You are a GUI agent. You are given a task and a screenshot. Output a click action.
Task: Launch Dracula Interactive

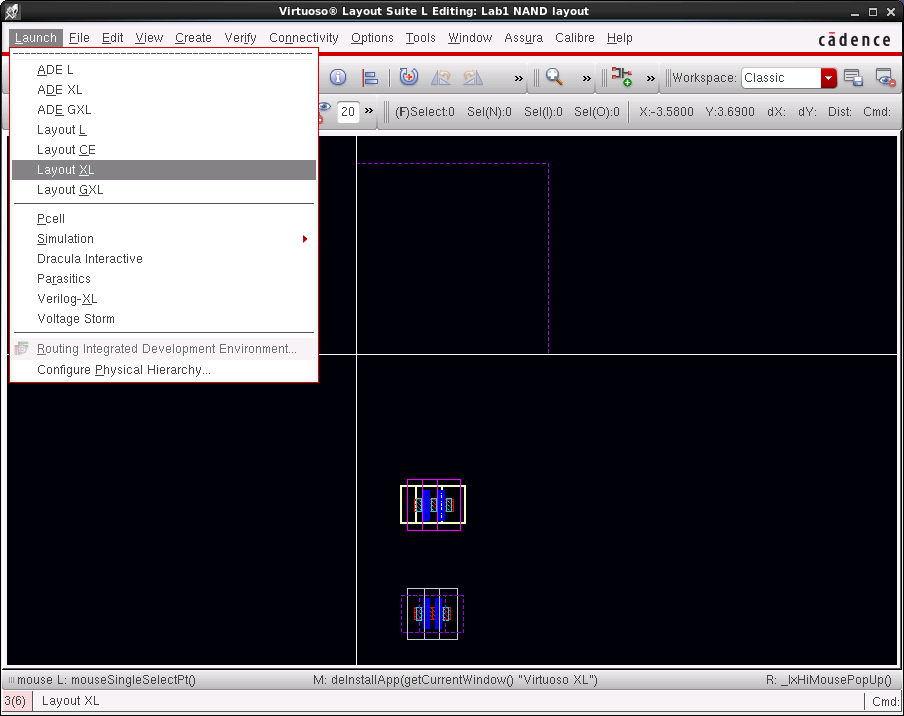[x=164, y=259]
